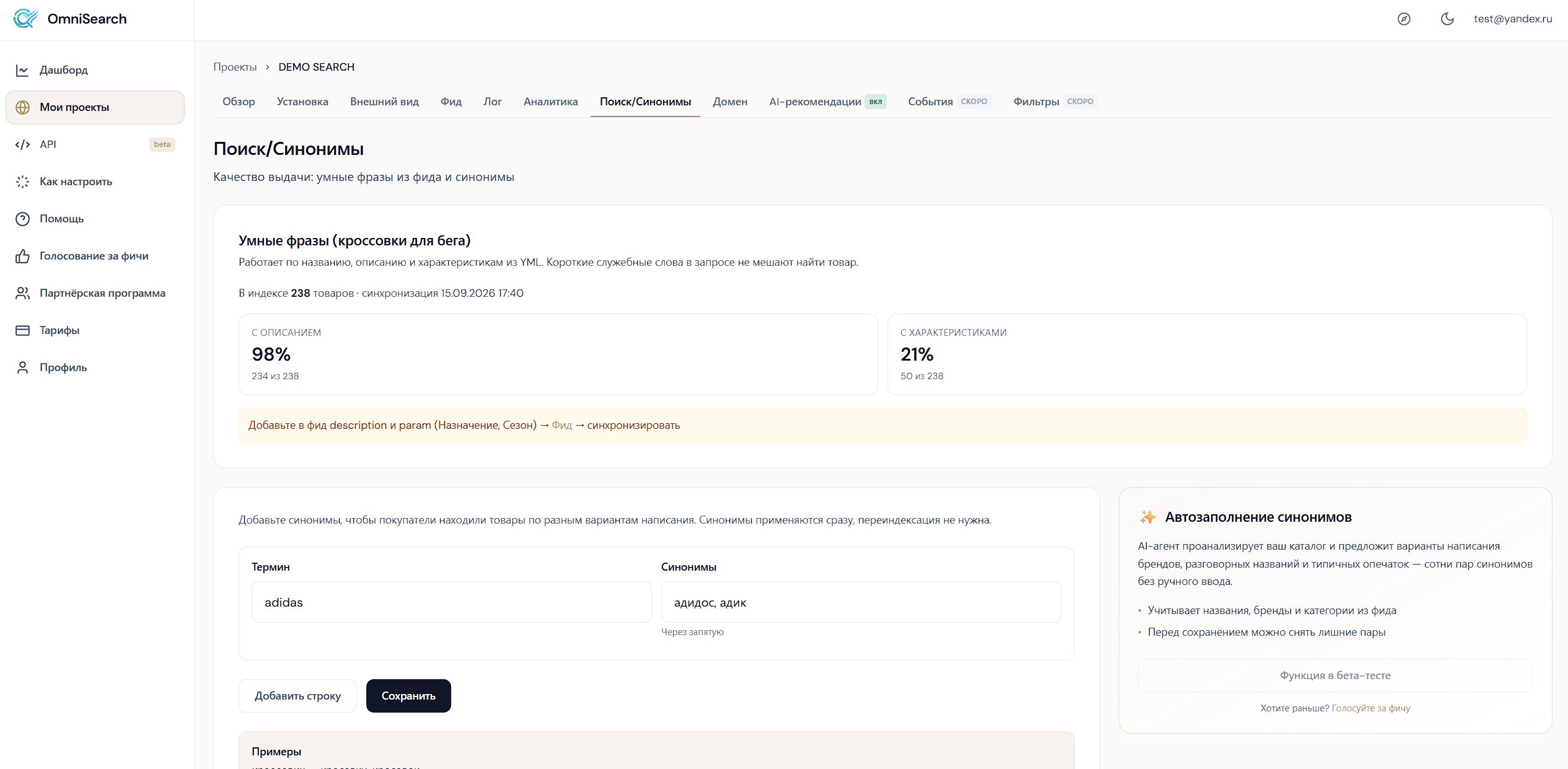Click the Добавить строку button
The width and height of the screenshot is (1568, 769).
[x=297, y=696]
